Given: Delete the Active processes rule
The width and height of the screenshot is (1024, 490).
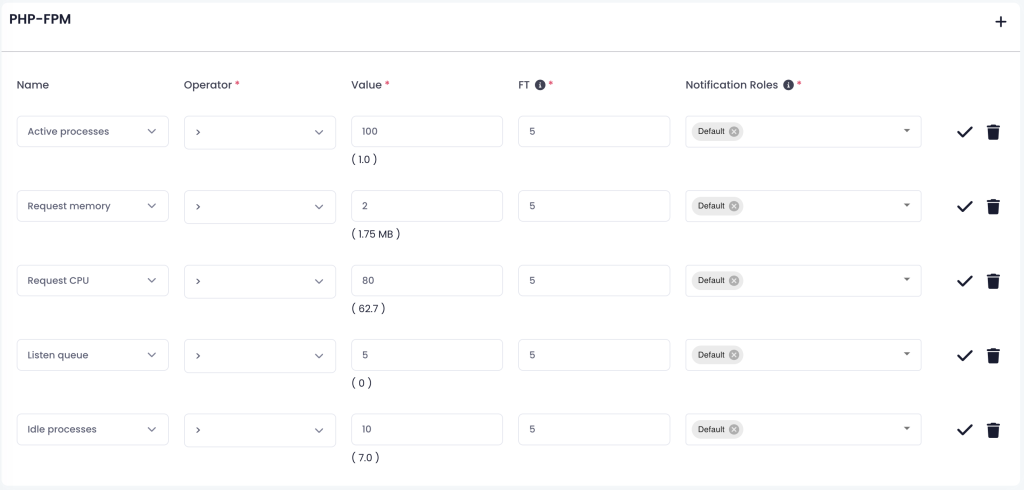Looking at the screenshot, I should [x=993, y=132].
